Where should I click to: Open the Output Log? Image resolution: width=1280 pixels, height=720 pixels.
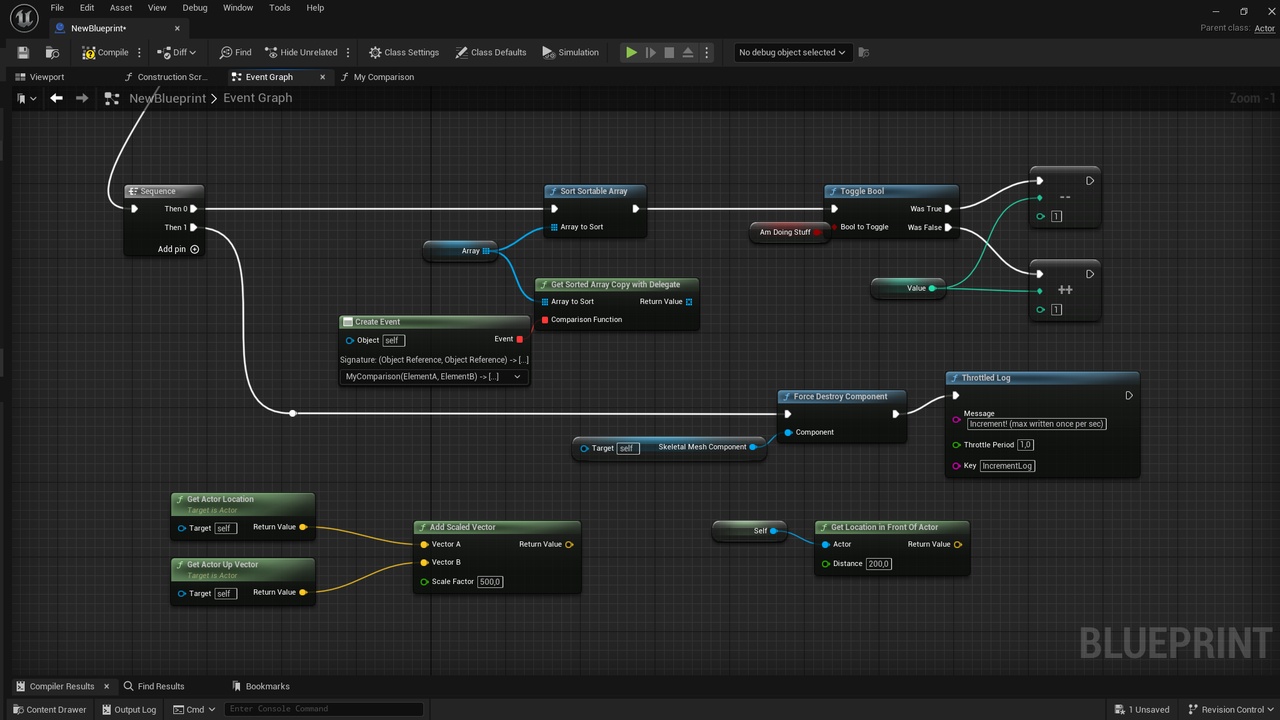tap(129, 710)
